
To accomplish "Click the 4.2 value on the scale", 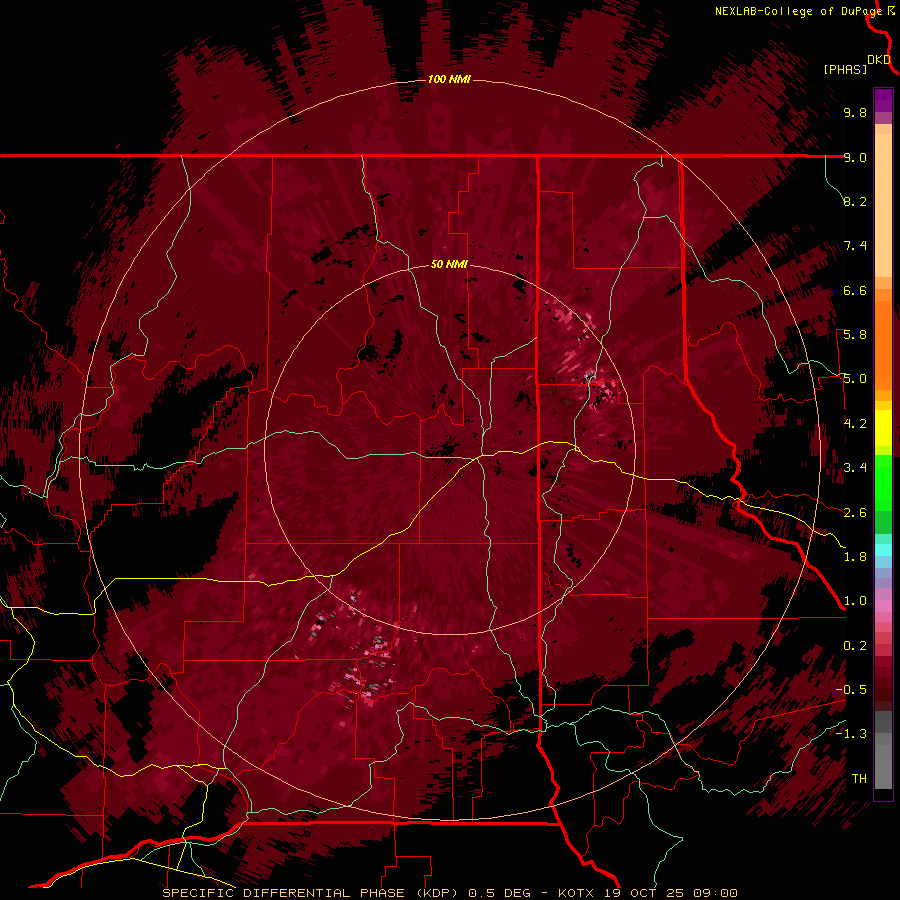I will [855, 424].
